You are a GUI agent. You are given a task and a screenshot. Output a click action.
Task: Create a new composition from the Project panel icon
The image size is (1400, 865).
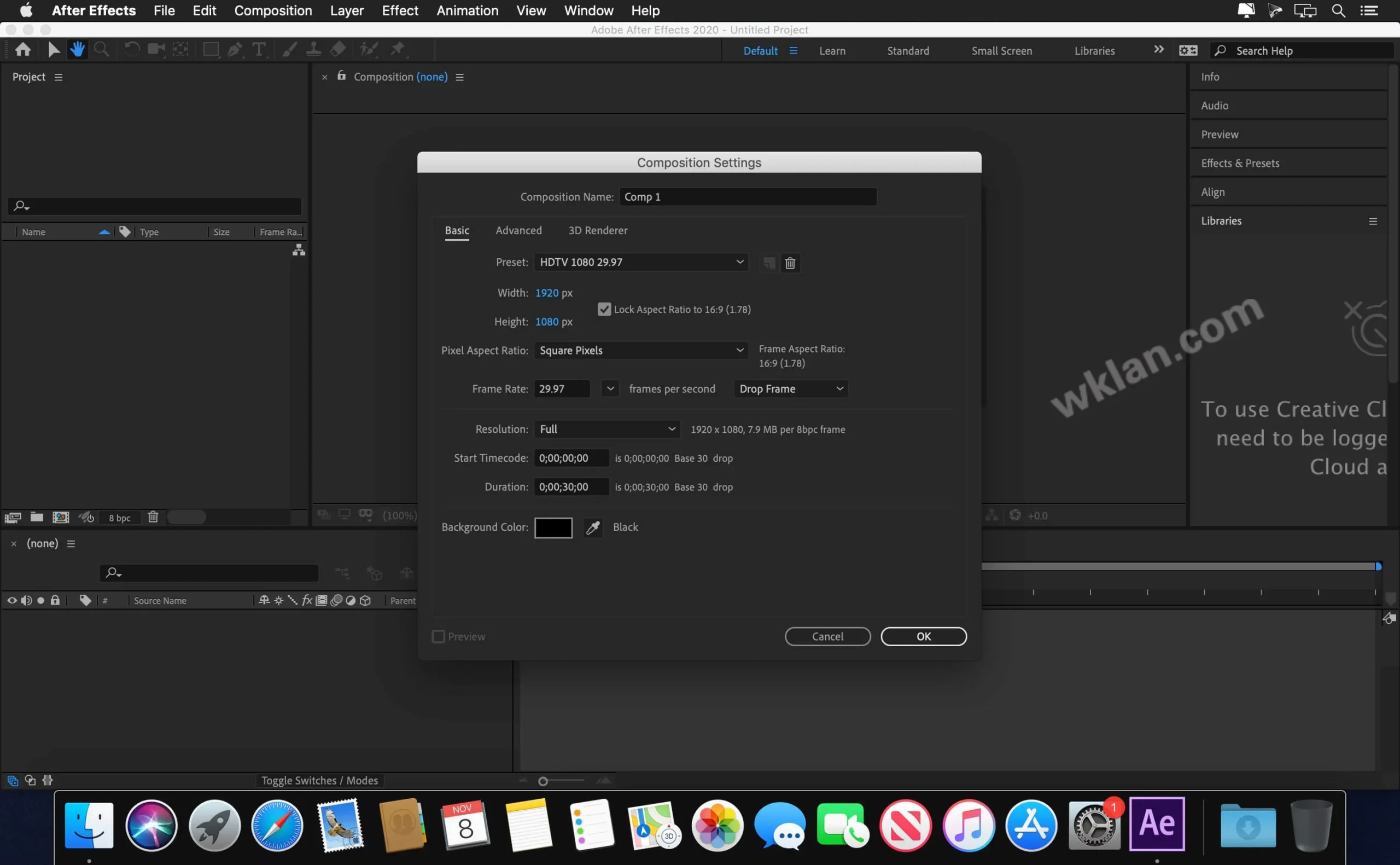[x=61, y=517]
